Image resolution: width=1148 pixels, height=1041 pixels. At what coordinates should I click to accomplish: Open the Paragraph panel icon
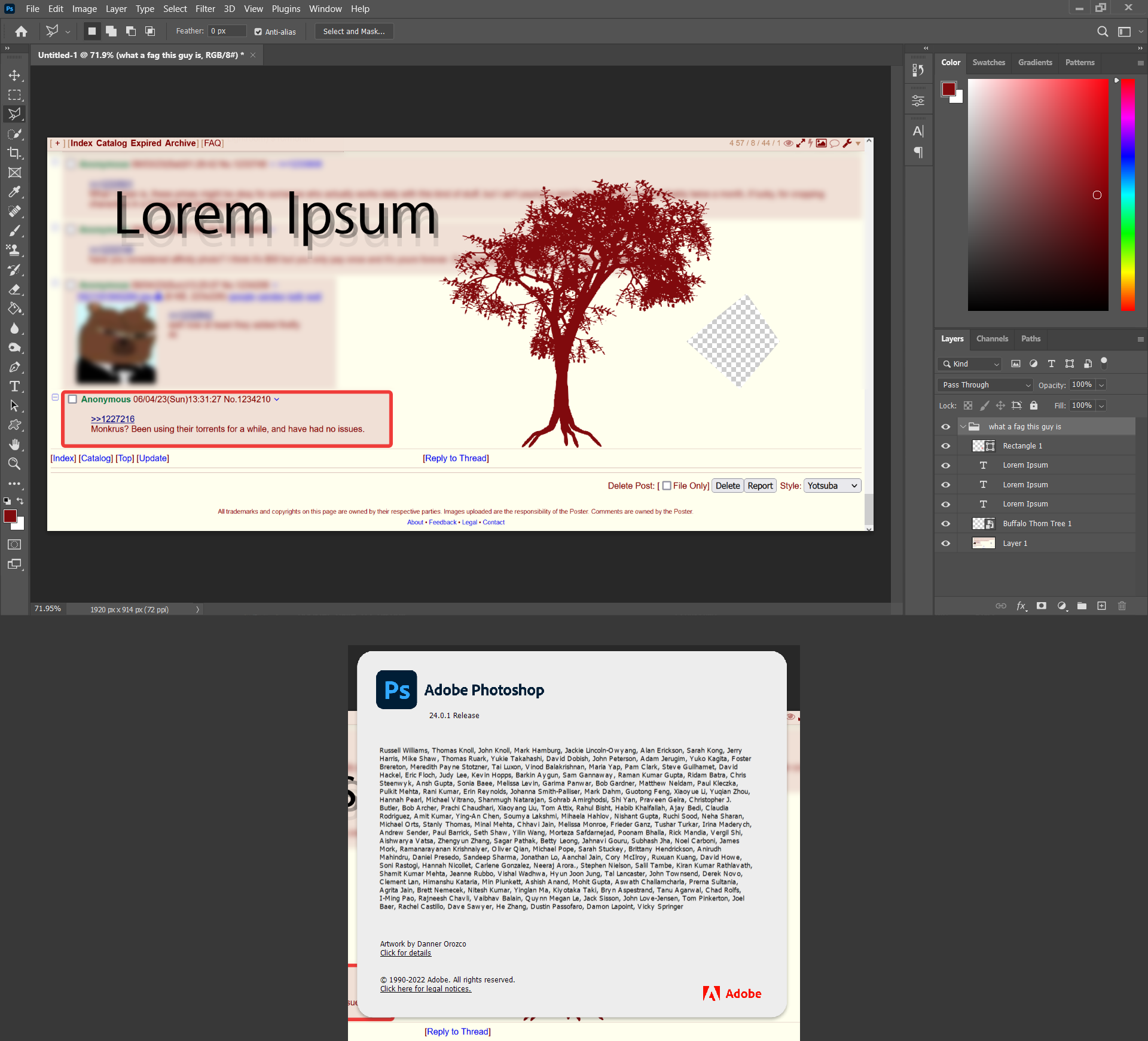(918, 152)
